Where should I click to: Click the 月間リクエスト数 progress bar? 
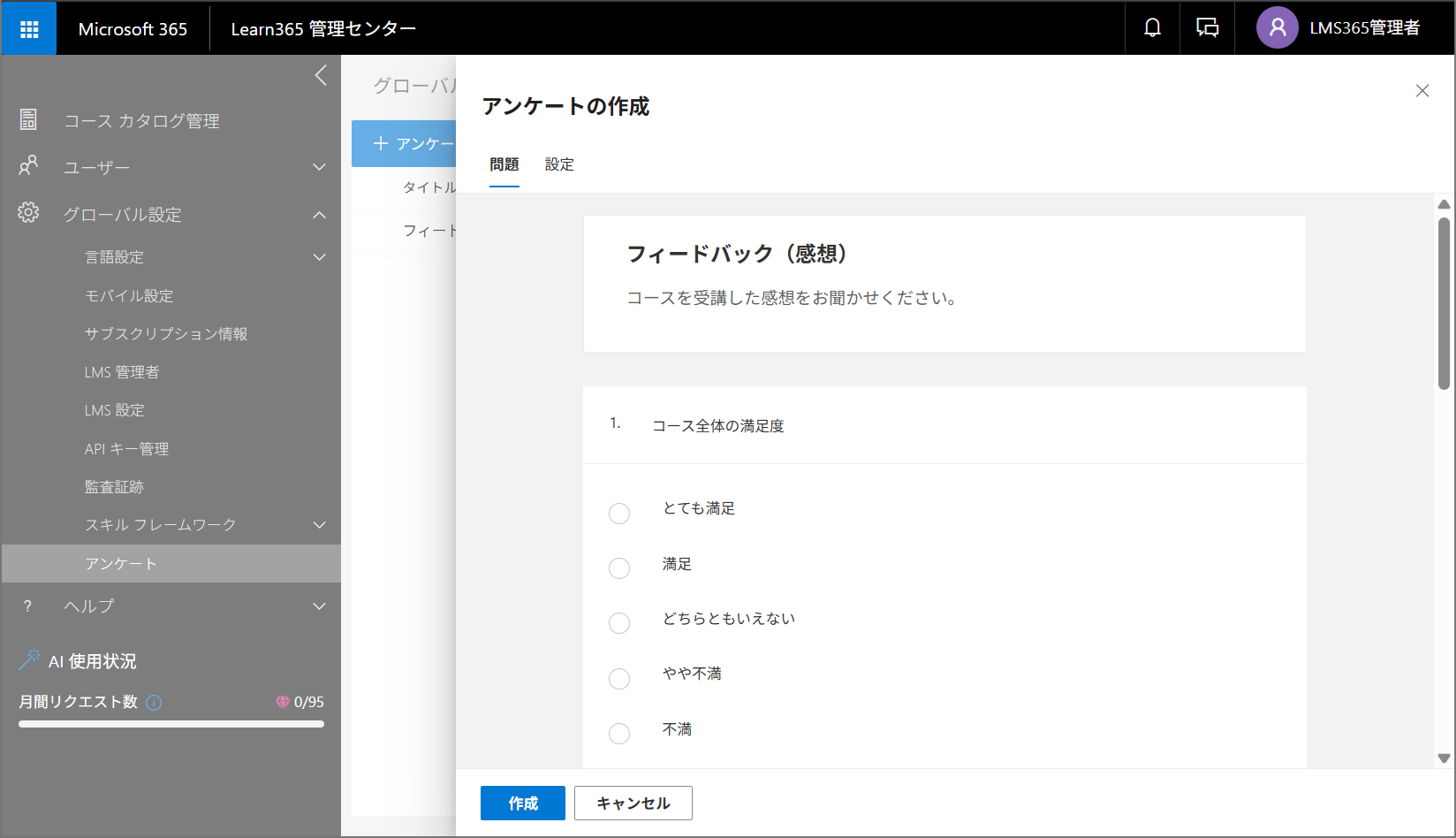tap(171, 724)
